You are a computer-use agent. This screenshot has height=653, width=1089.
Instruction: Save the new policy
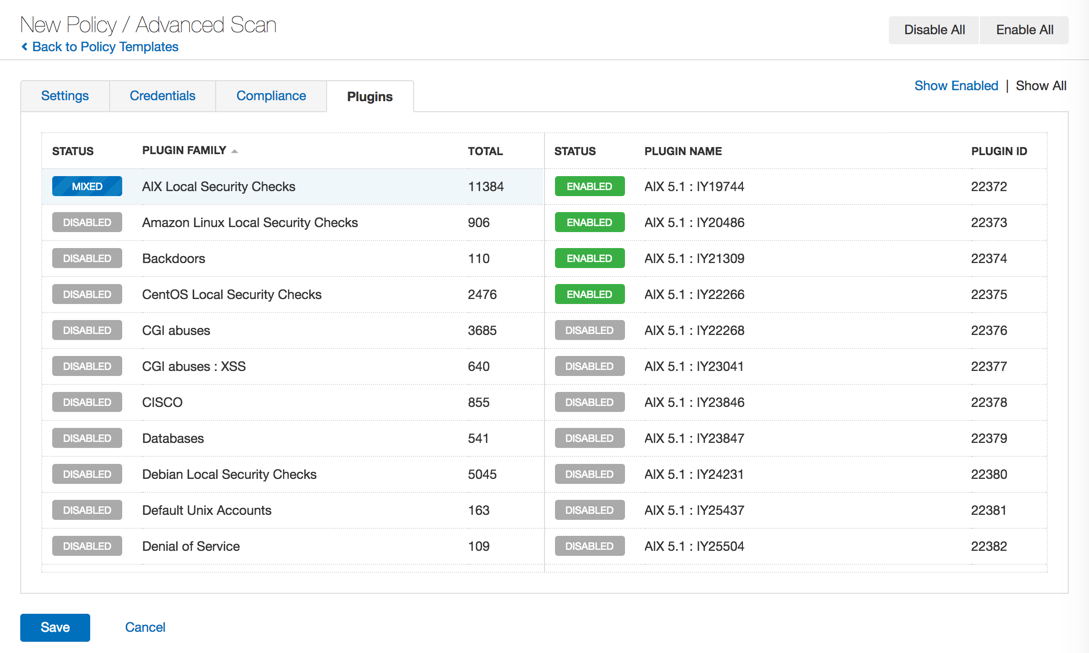pos(55,627)
